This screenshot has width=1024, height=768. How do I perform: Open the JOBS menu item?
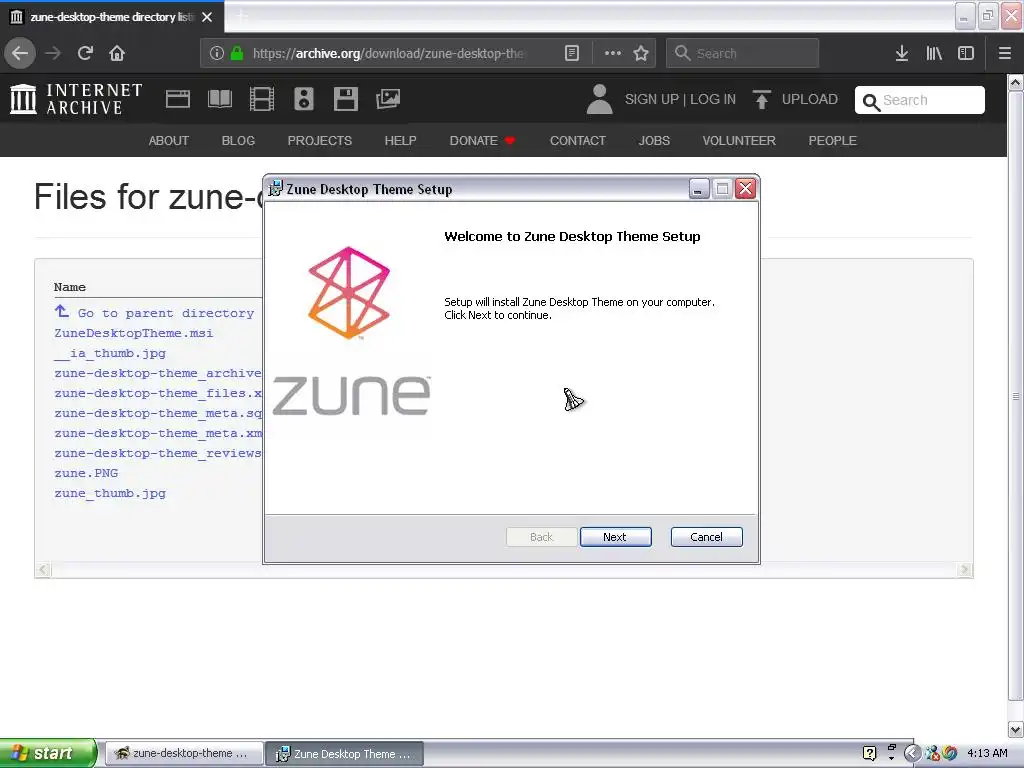(654, 141)
